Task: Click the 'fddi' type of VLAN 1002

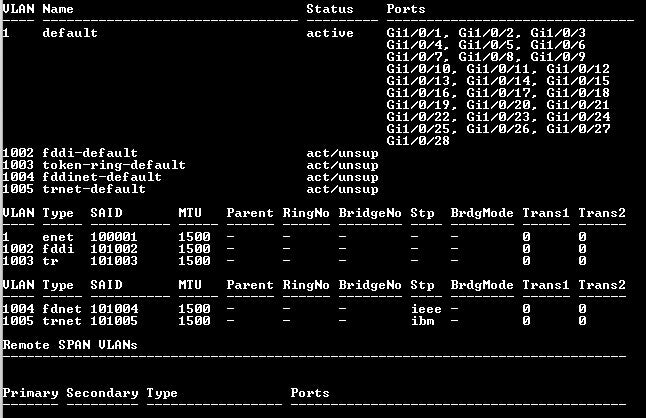Action: pyautogui.click(x=58, y=249)
